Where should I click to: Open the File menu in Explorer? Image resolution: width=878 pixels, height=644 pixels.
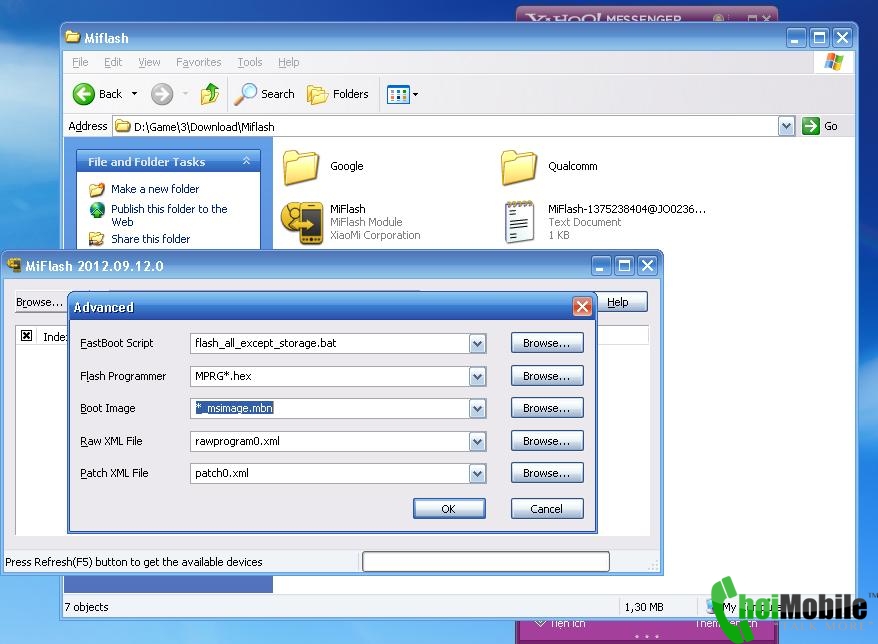pyautogui.click(x=80, y=62)
